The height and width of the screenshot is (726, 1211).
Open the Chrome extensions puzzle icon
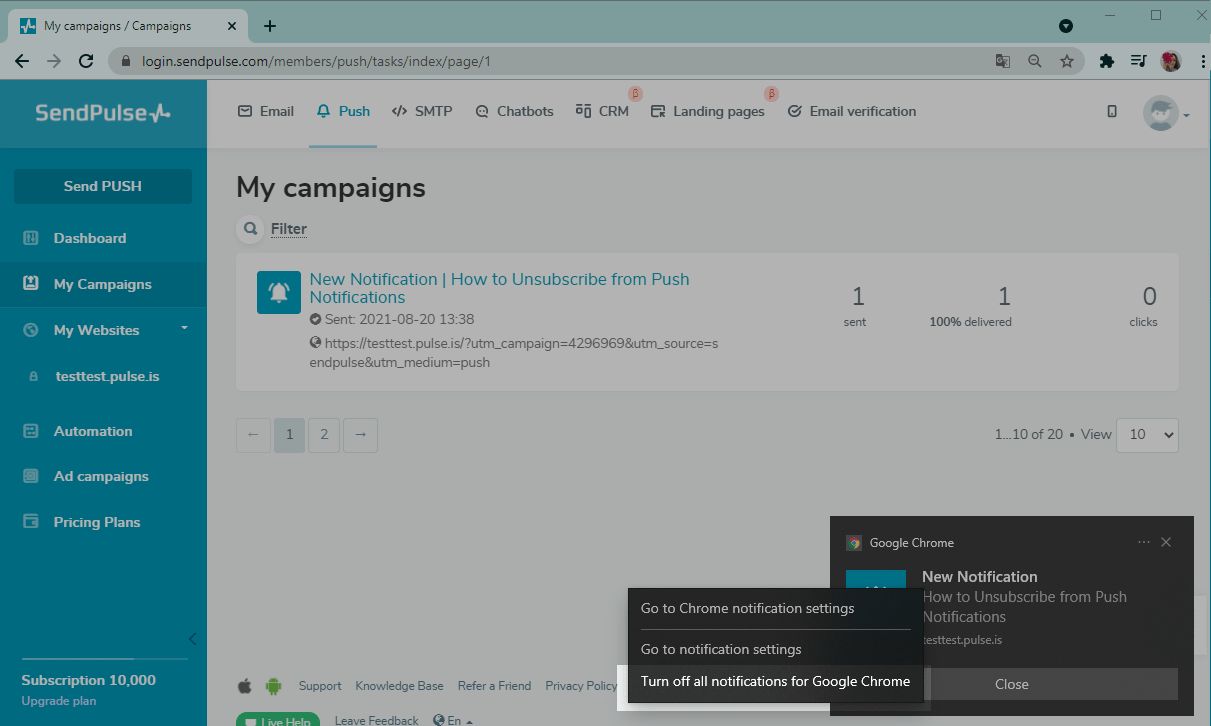pos(1106,61)
